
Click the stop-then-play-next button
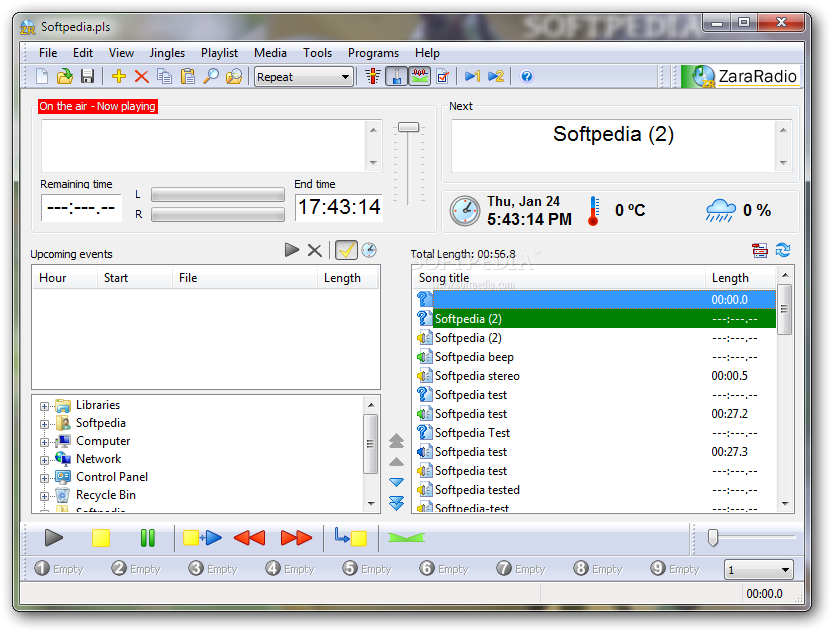point(202,538)
